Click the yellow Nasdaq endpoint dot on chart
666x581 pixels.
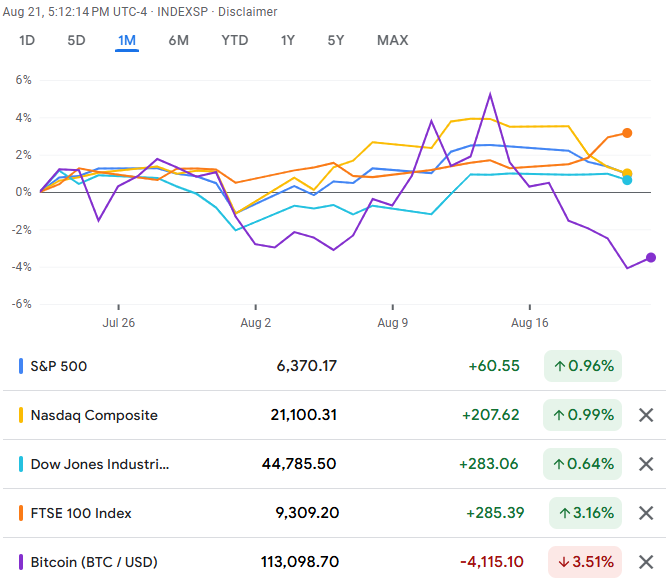(627, 173)
